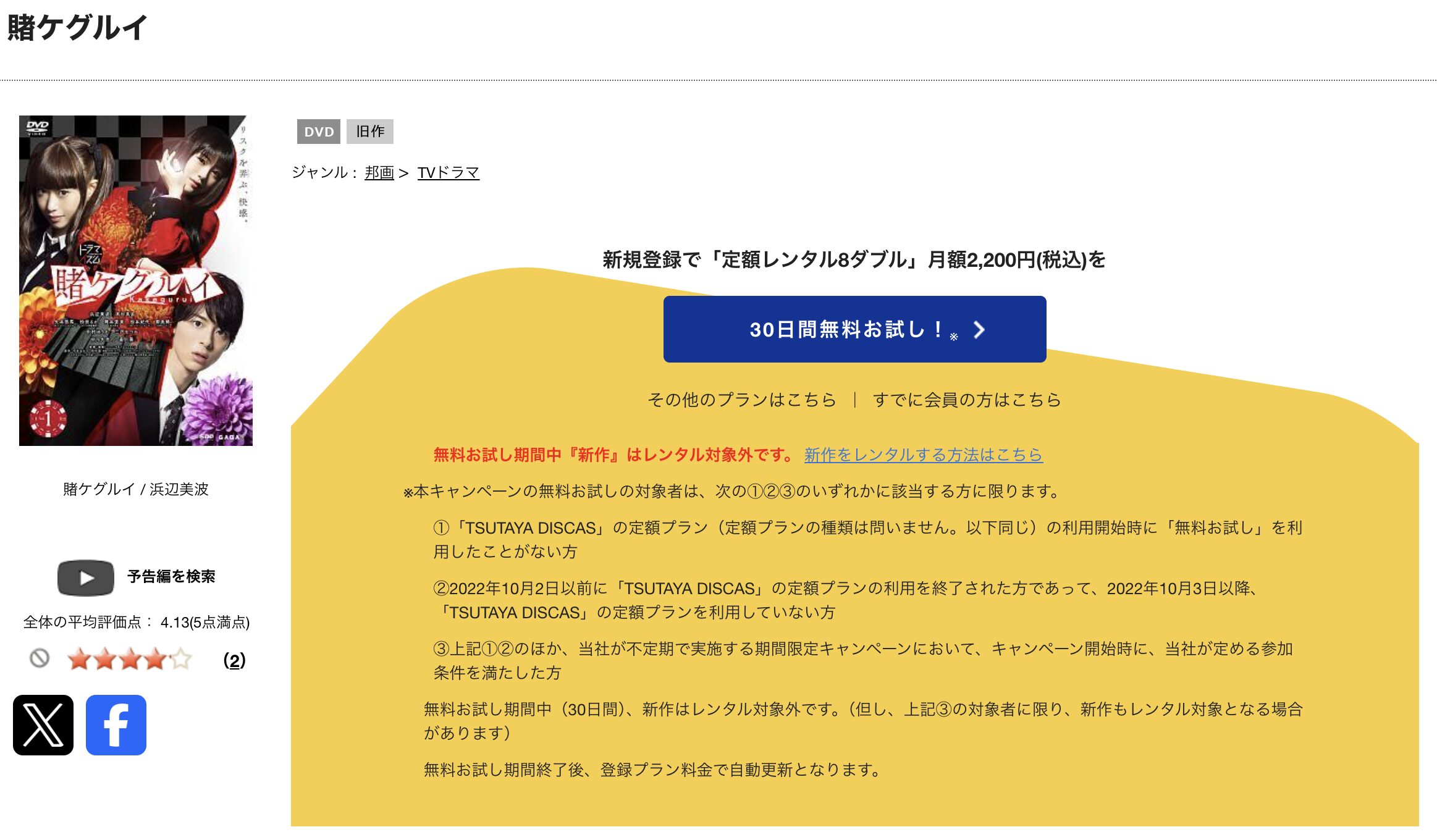Click the 賭ケグルイ DVD cover image

[136, 280]
